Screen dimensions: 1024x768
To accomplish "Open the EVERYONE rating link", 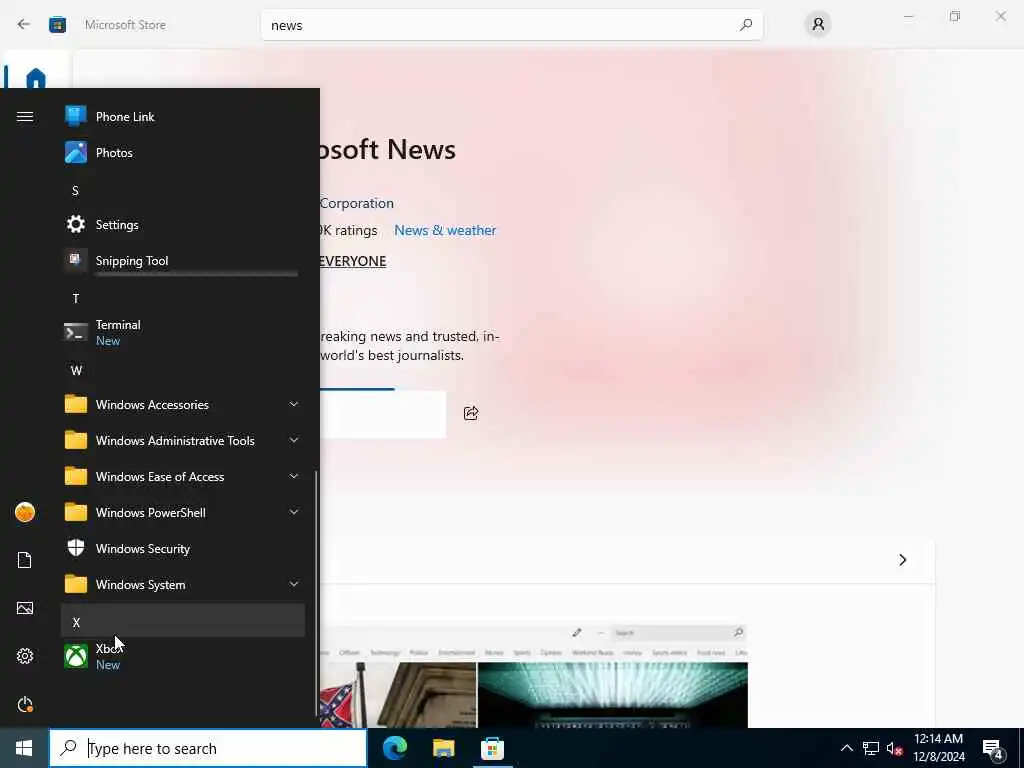I will (x=353, y=261).
